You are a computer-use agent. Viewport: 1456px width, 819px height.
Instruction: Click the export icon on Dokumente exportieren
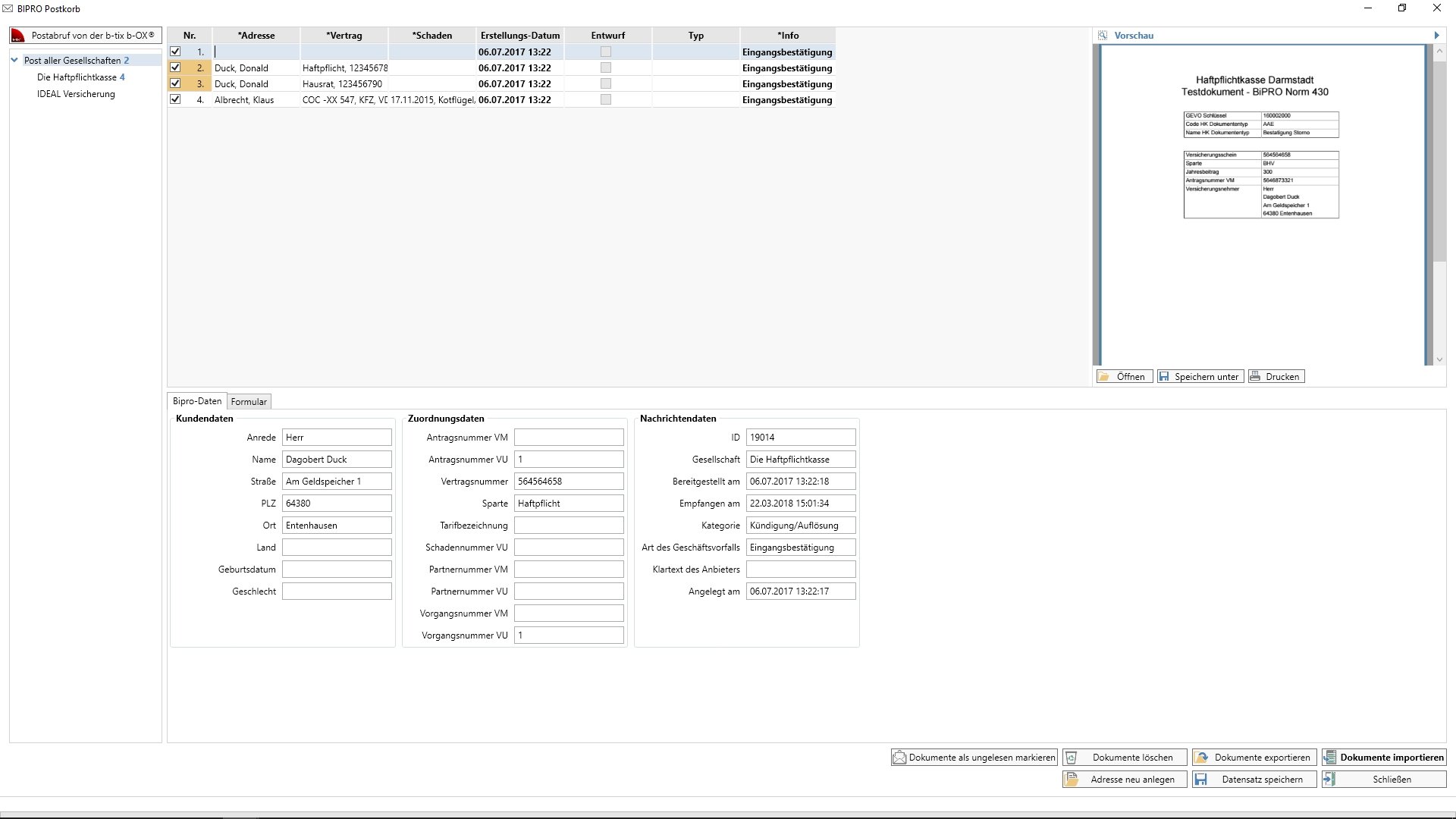[1201, 758]
